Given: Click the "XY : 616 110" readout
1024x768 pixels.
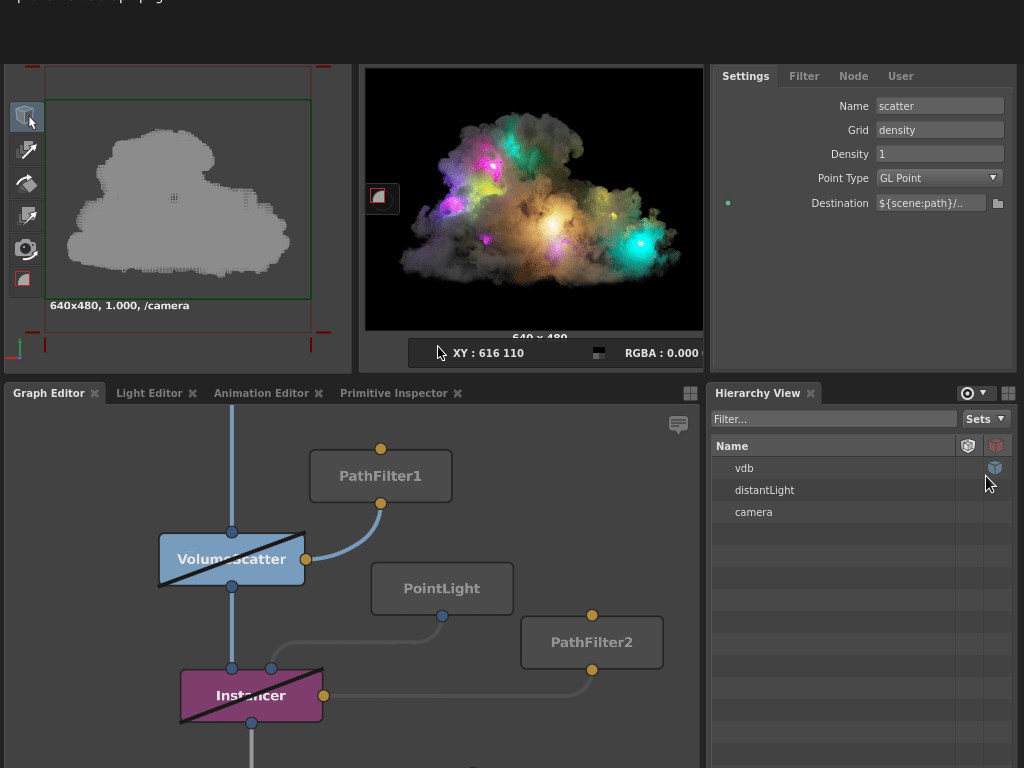Looking at the screenshot, I should [488, 353].
